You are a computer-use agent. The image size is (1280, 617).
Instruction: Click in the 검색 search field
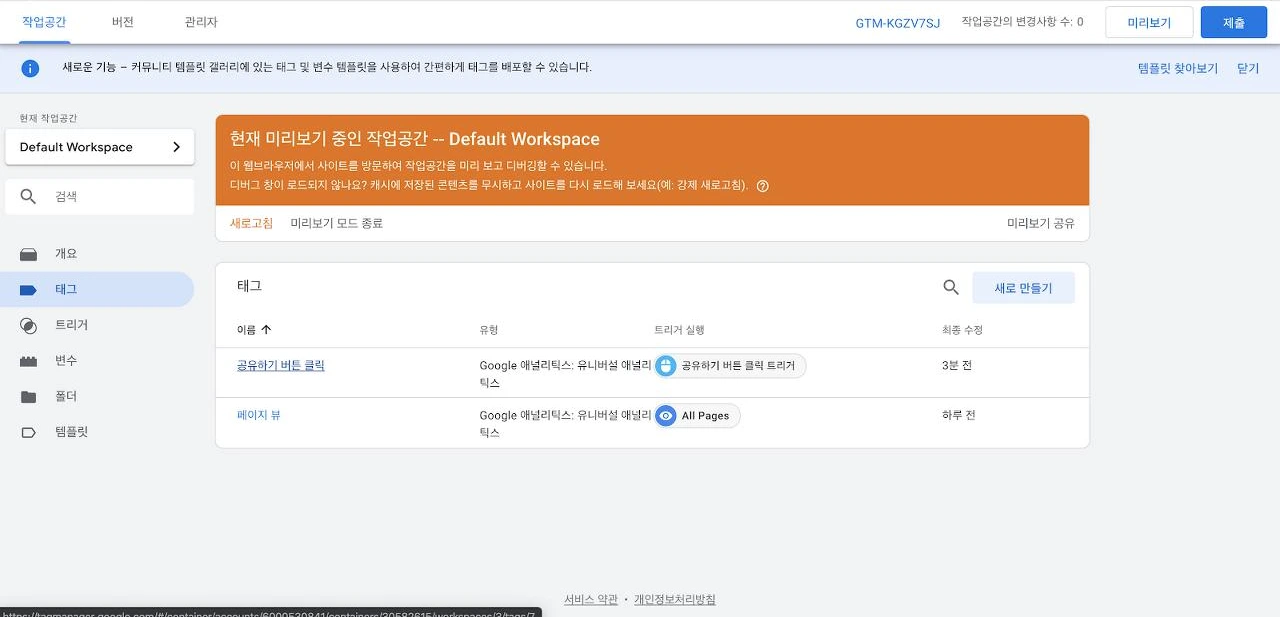click(100, 197)
